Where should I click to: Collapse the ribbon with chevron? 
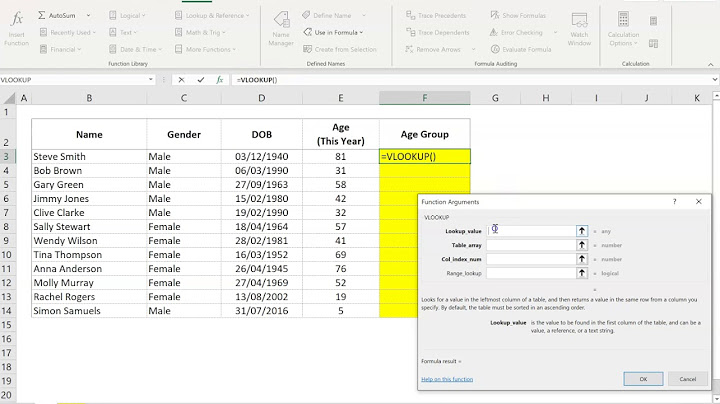(711, 64)
